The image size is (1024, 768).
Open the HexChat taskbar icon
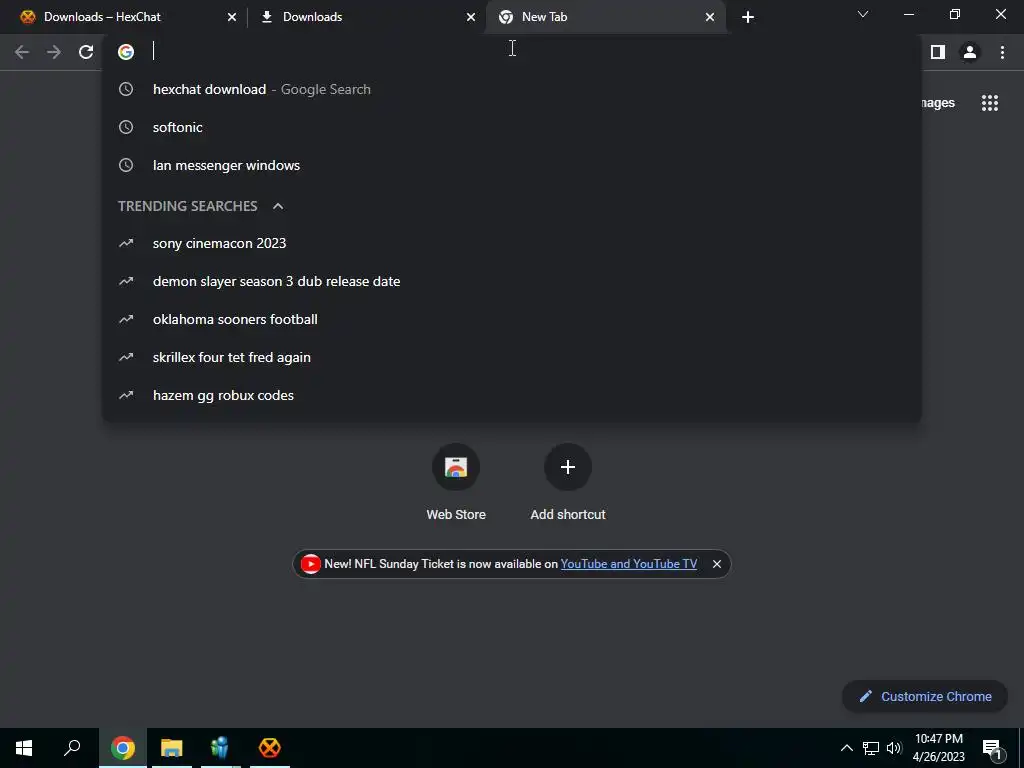click(269, 748)
